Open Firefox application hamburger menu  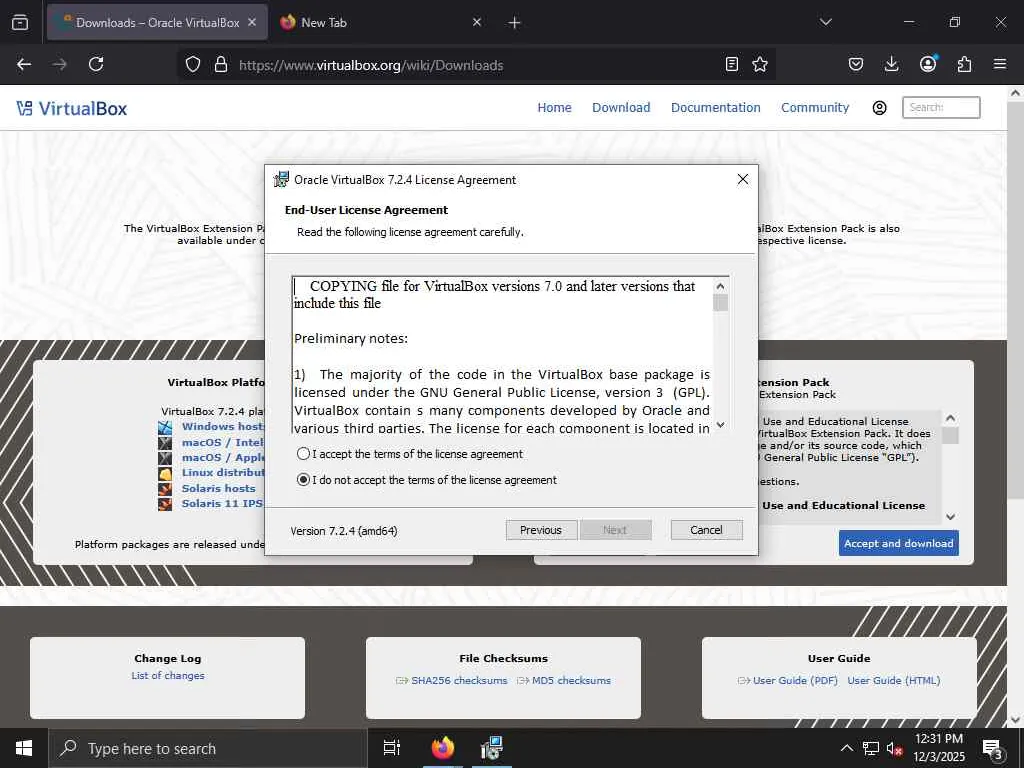click(1000, 65)
